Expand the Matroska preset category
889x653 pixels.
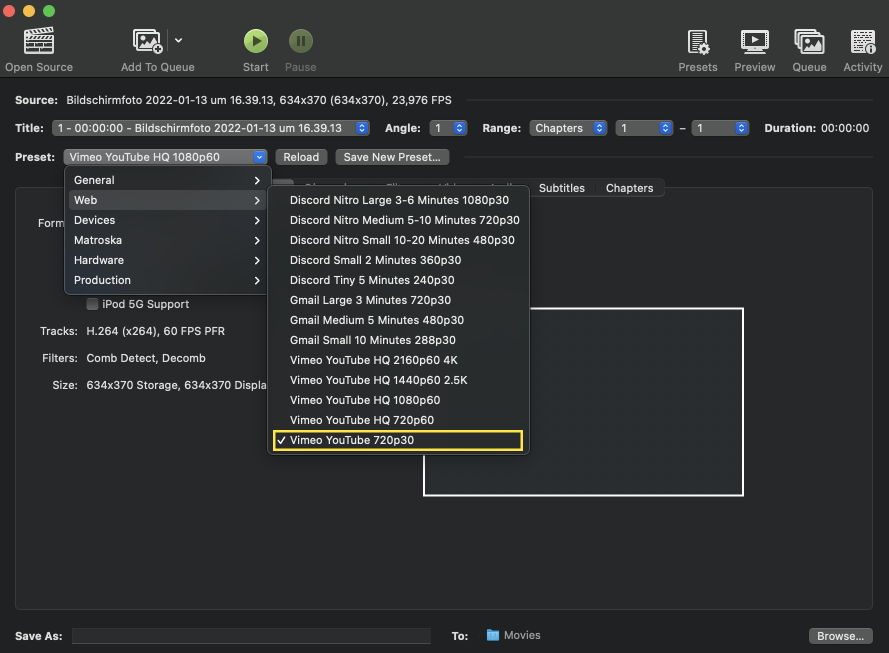(167, 240)
